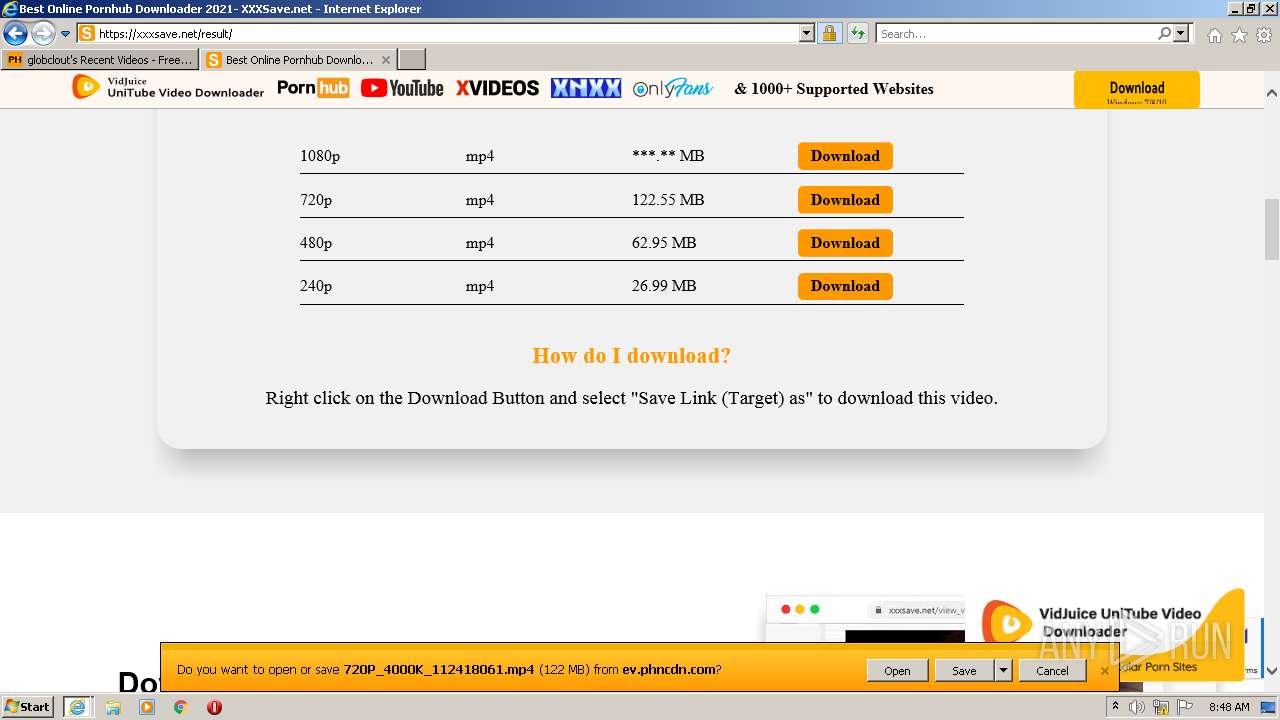Click the YouTube logo in banner
The height and width of the screenshot is (720, 1280).
click(402, 88)
